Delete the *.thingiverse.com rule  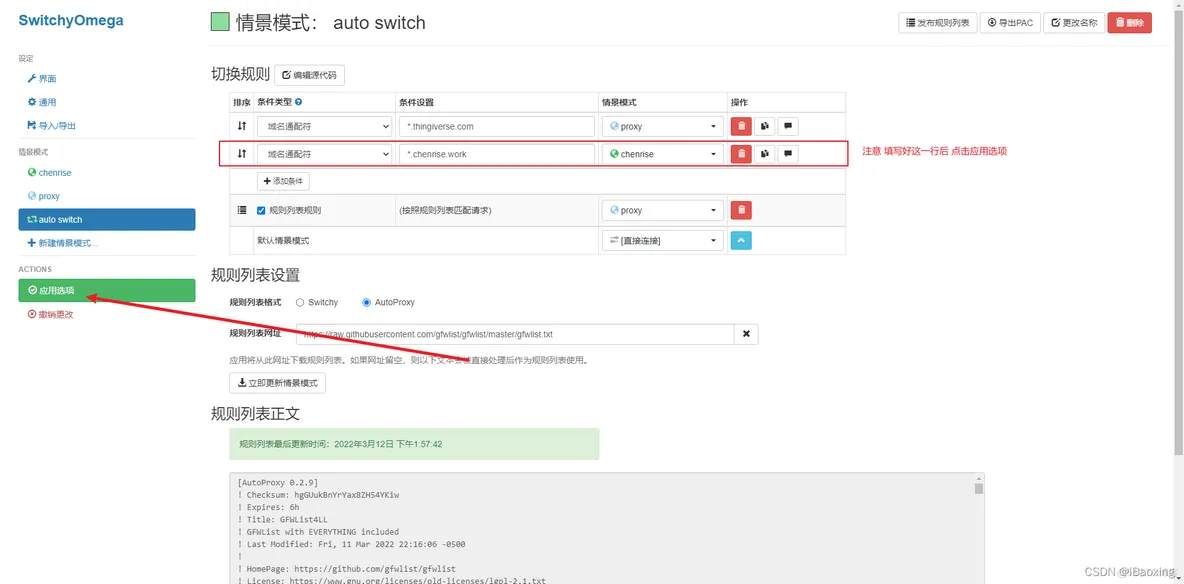pyautogui.click(x=741, y=127)
